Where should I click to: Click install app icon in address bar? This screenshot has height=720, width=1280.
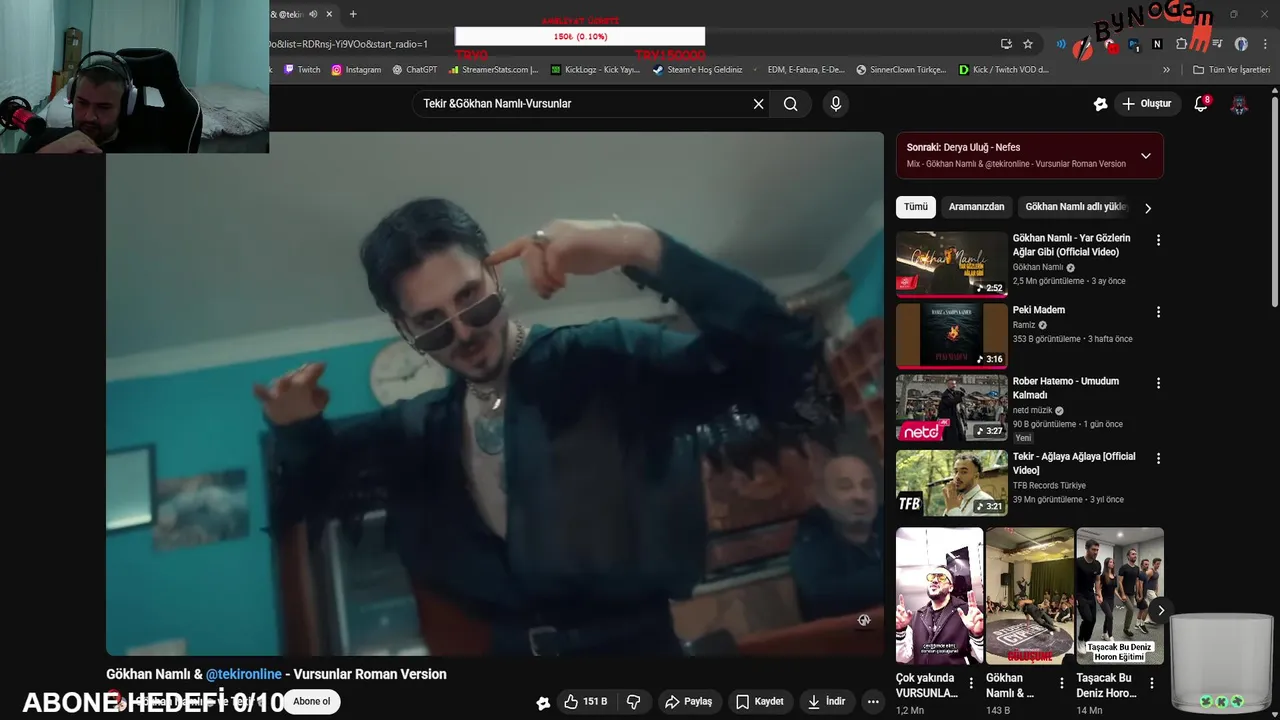1006,44
